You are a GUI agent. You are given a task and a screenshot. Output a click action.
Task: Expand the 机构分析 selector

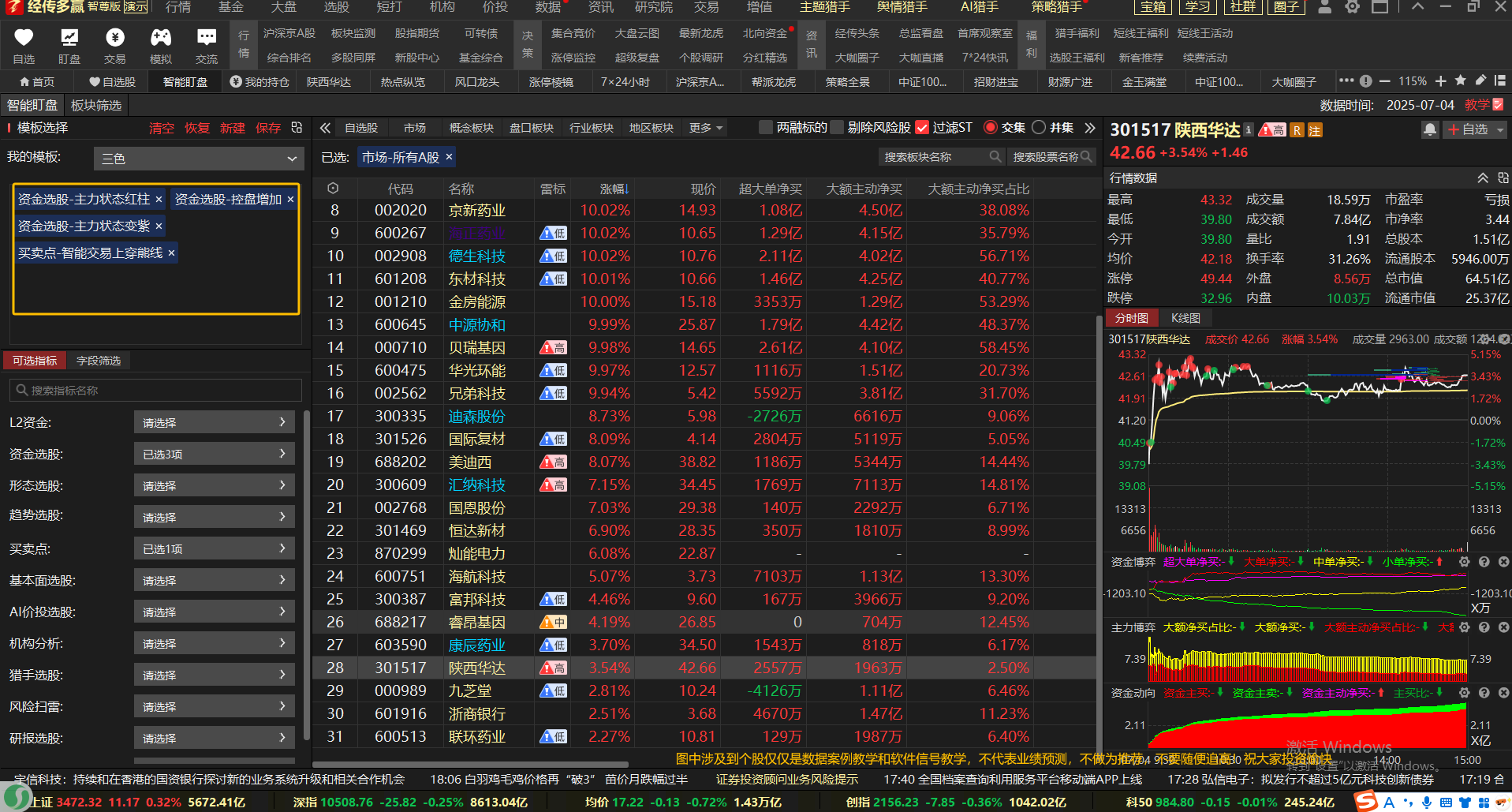pyautogui.click(x=215, y=643)
